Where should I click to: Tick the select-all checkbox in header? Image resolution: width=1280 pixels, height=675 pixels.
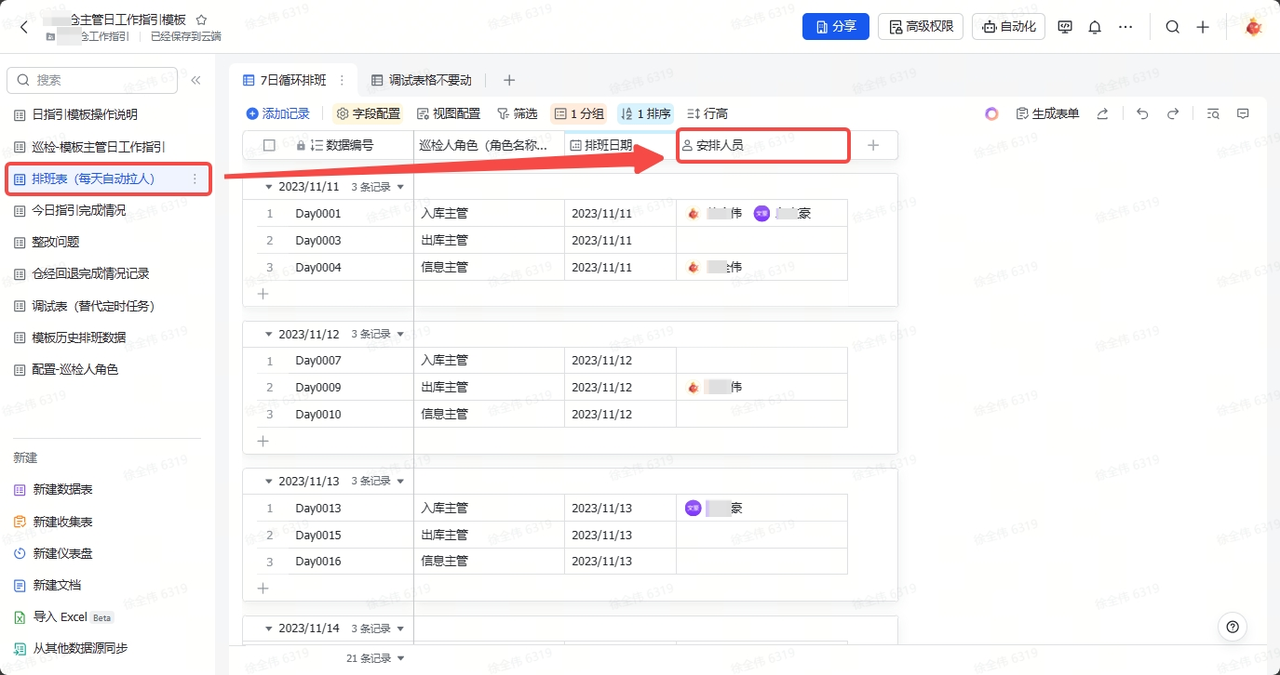269,145
